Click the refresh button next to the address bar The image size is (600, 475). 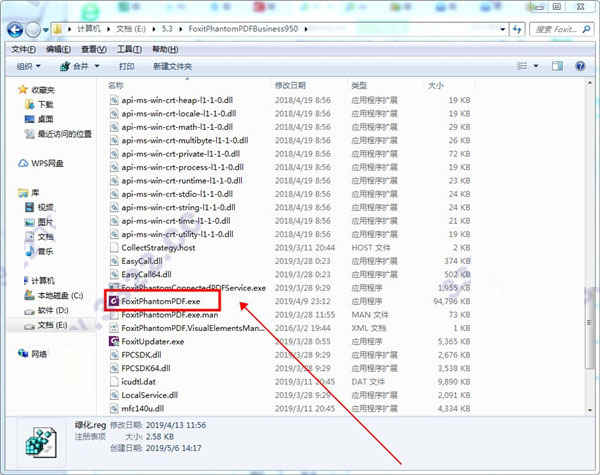[x=518, y=29]
